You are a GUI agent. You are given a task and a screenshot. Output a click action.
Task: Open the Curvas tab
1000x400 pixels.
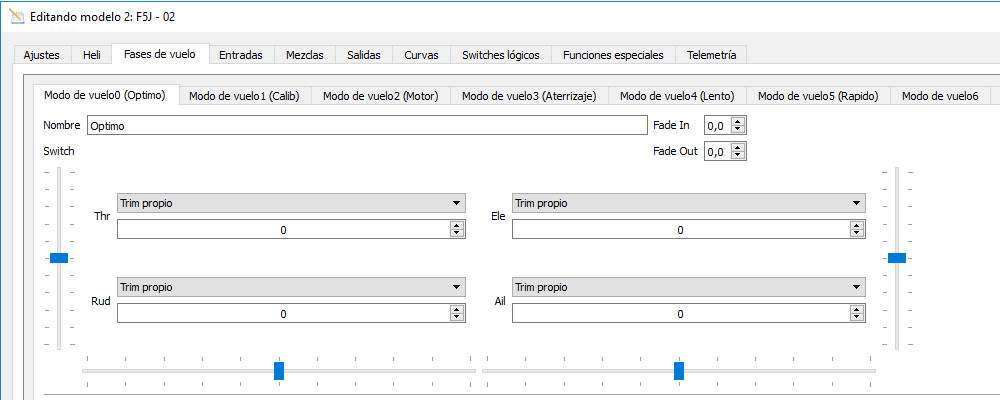coord(421,55)
